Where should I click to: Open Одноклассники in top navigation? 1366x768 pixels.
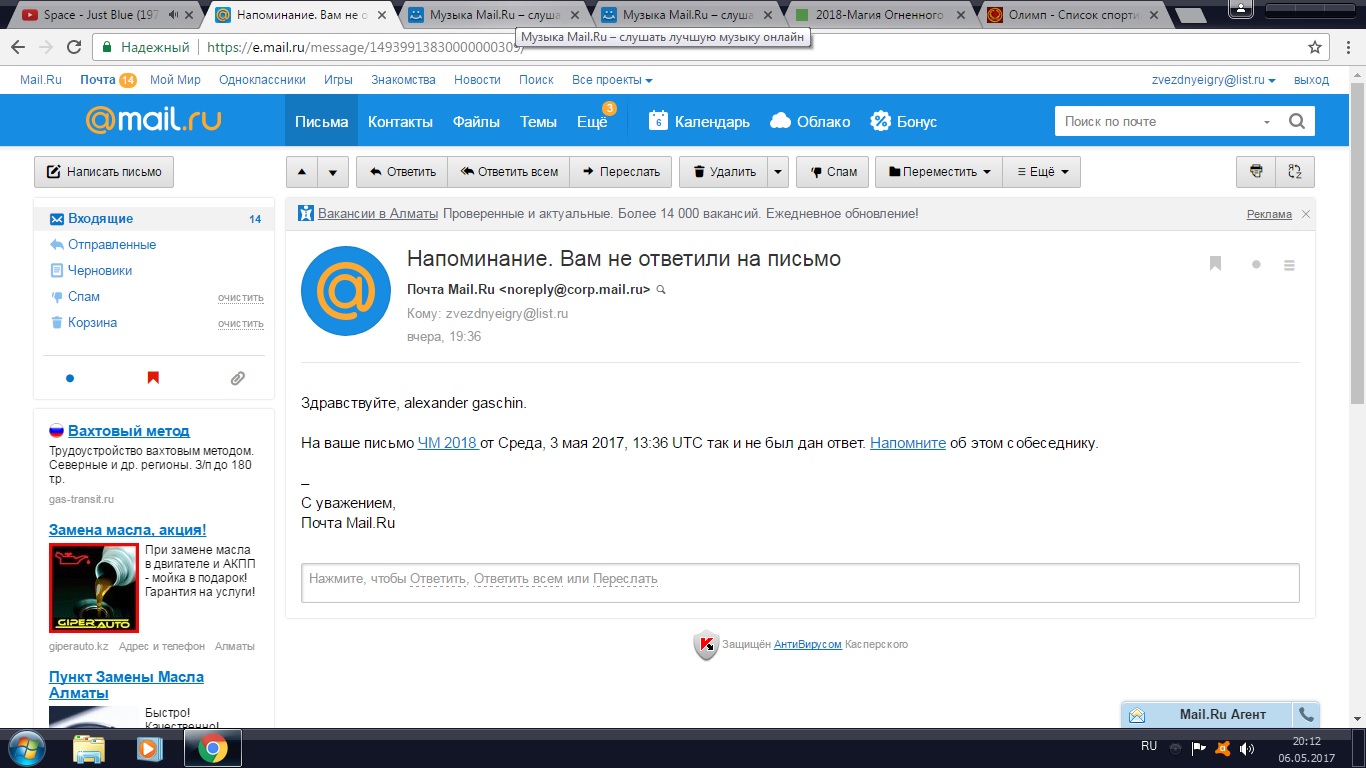pyautogui.click(x=262, y=80)
